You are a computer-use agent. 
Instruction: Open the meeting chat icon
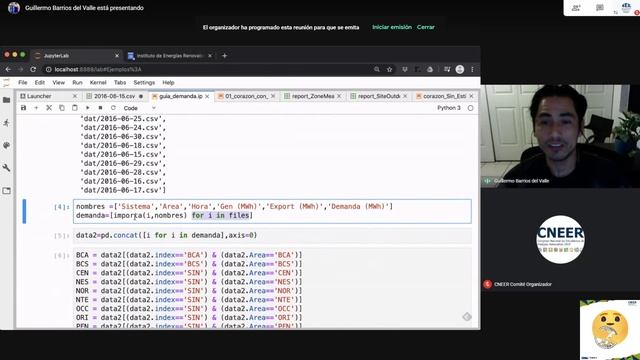coord(600,8)
